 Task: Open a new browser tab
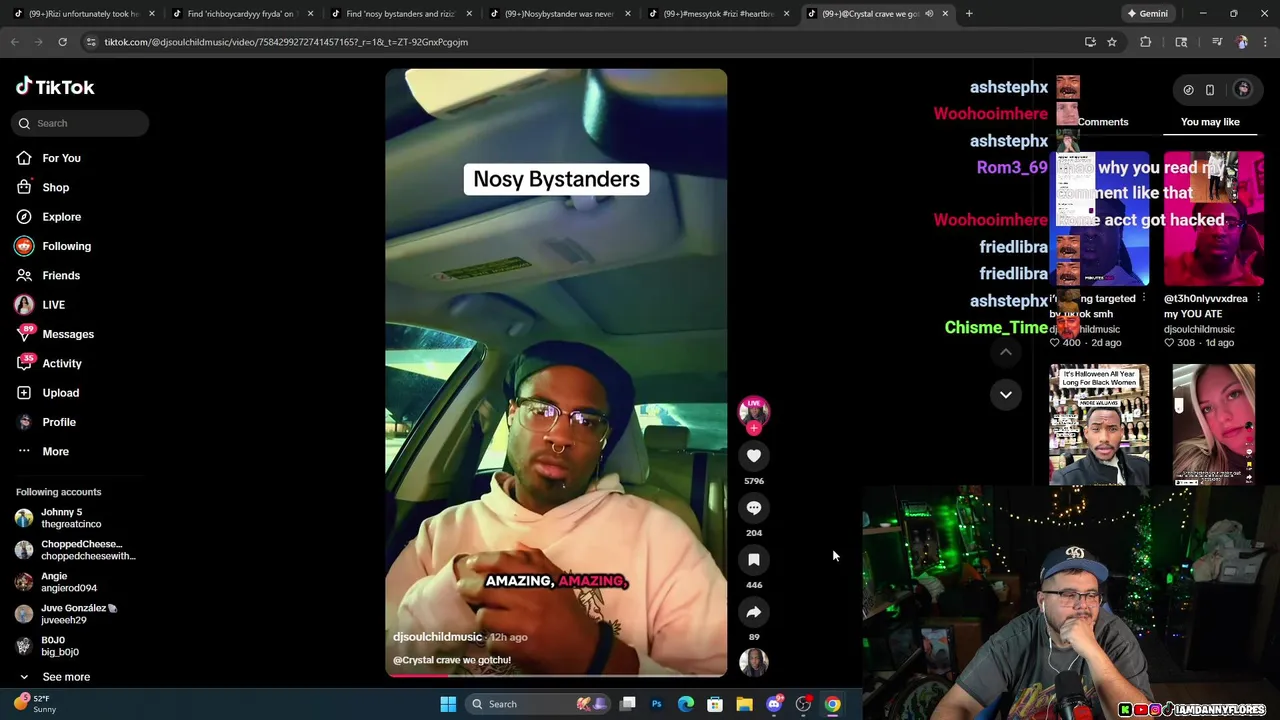coord(969,14)
